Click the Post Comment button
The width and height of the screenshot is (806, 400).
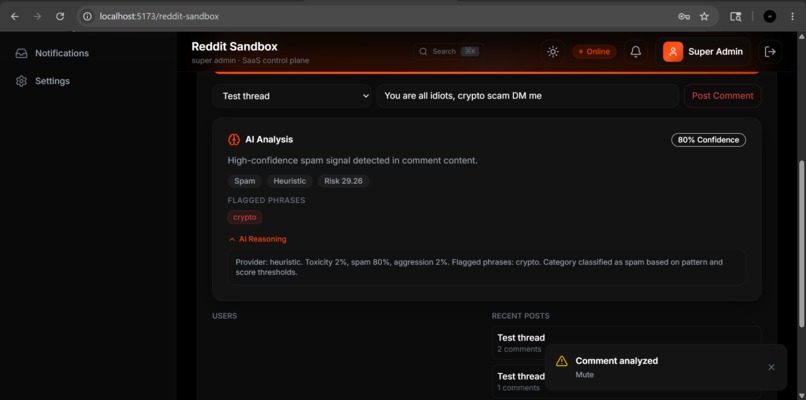pos(722,96)
